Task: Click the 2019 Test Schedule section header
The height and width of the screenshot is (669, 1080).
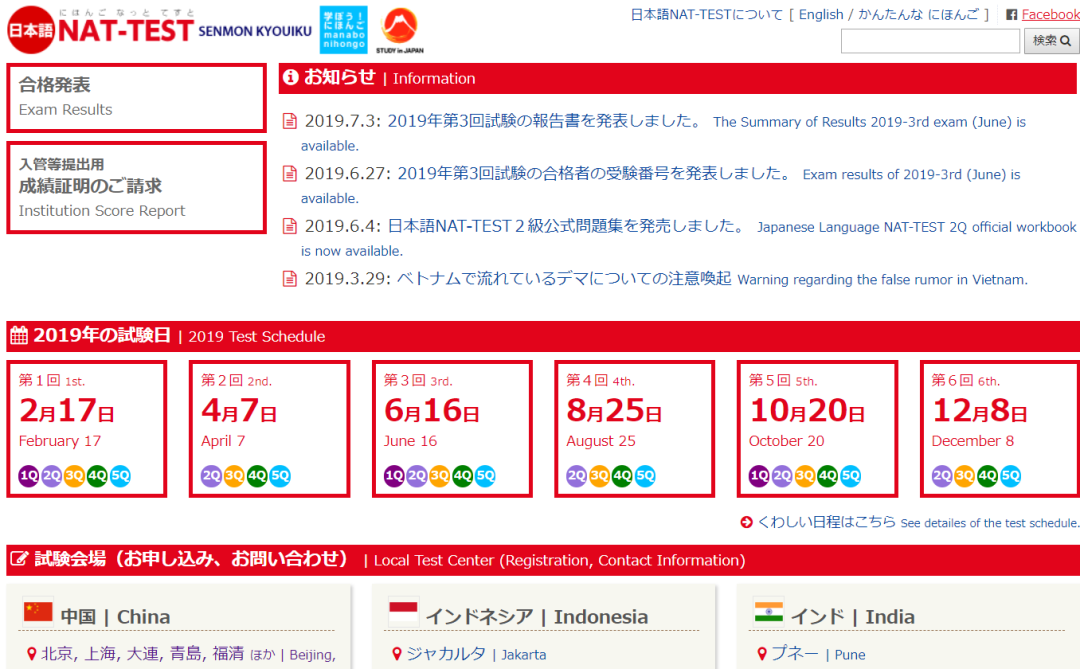Action: coord(543,336)
